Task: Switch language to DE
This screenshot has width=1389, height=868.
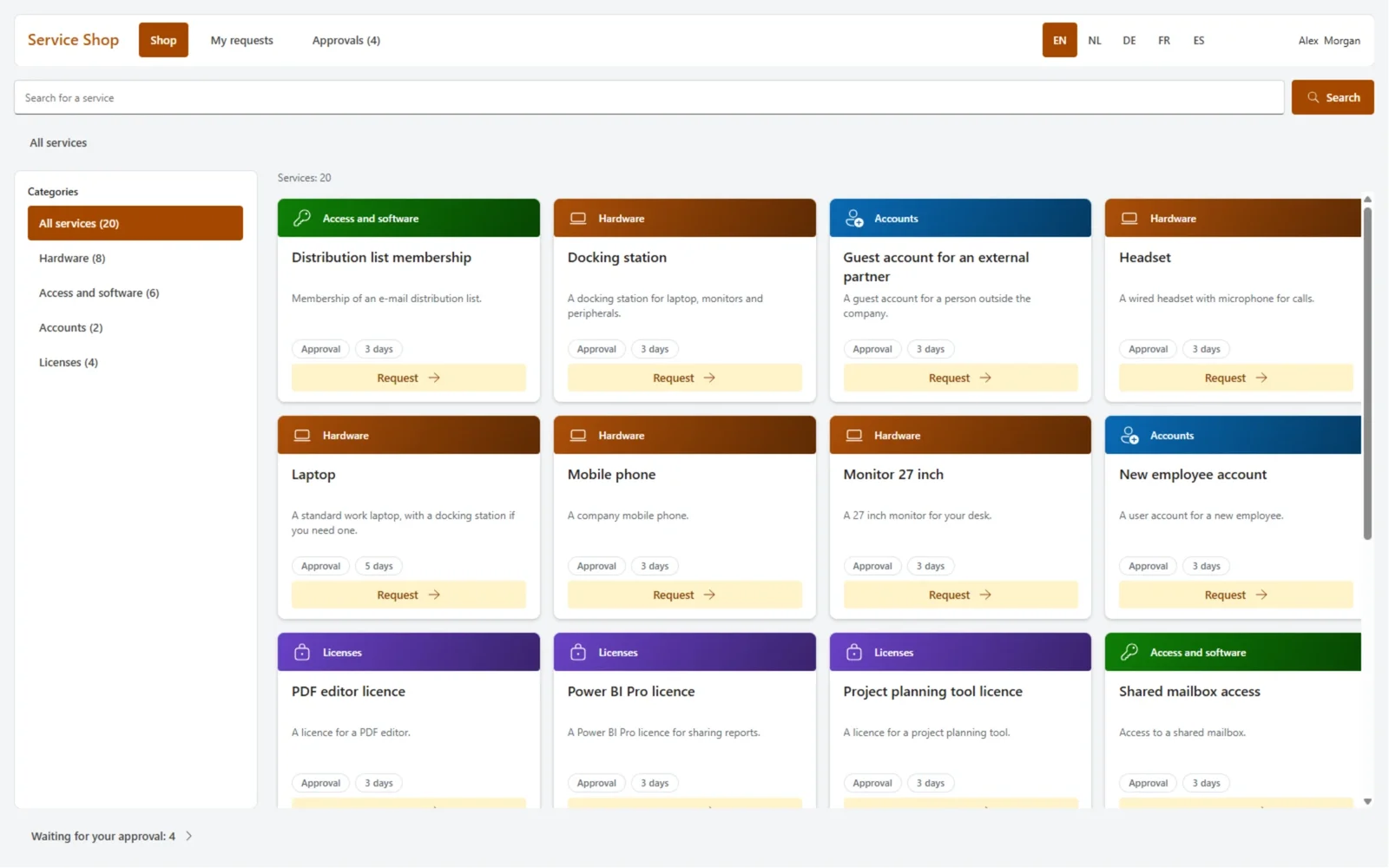Action: point(1129,40)
